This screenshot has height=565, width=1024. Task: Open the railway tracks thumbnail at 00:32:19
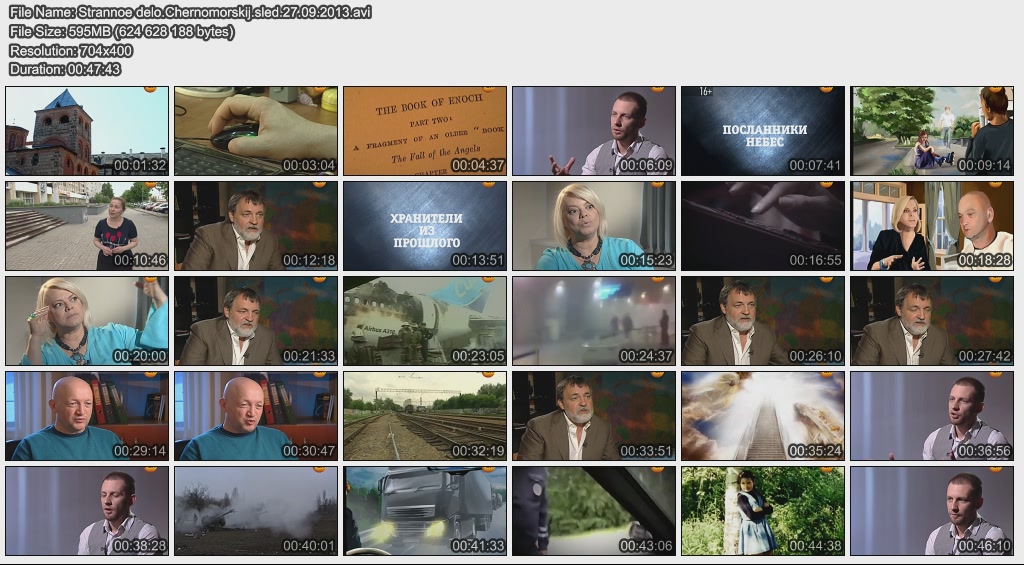424,415
